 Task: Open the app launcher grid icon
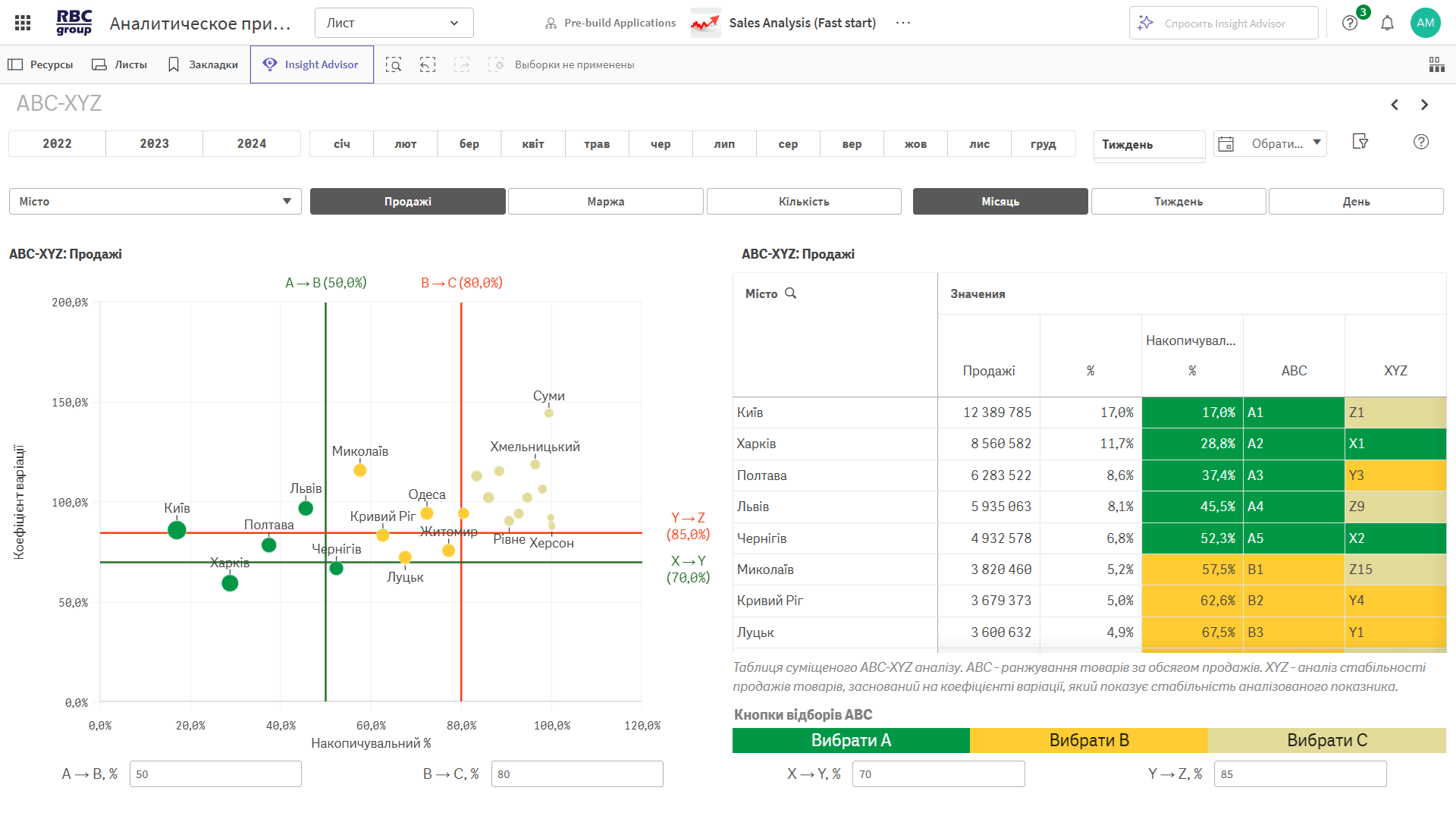pyautogui.click(x=23, y=23)
